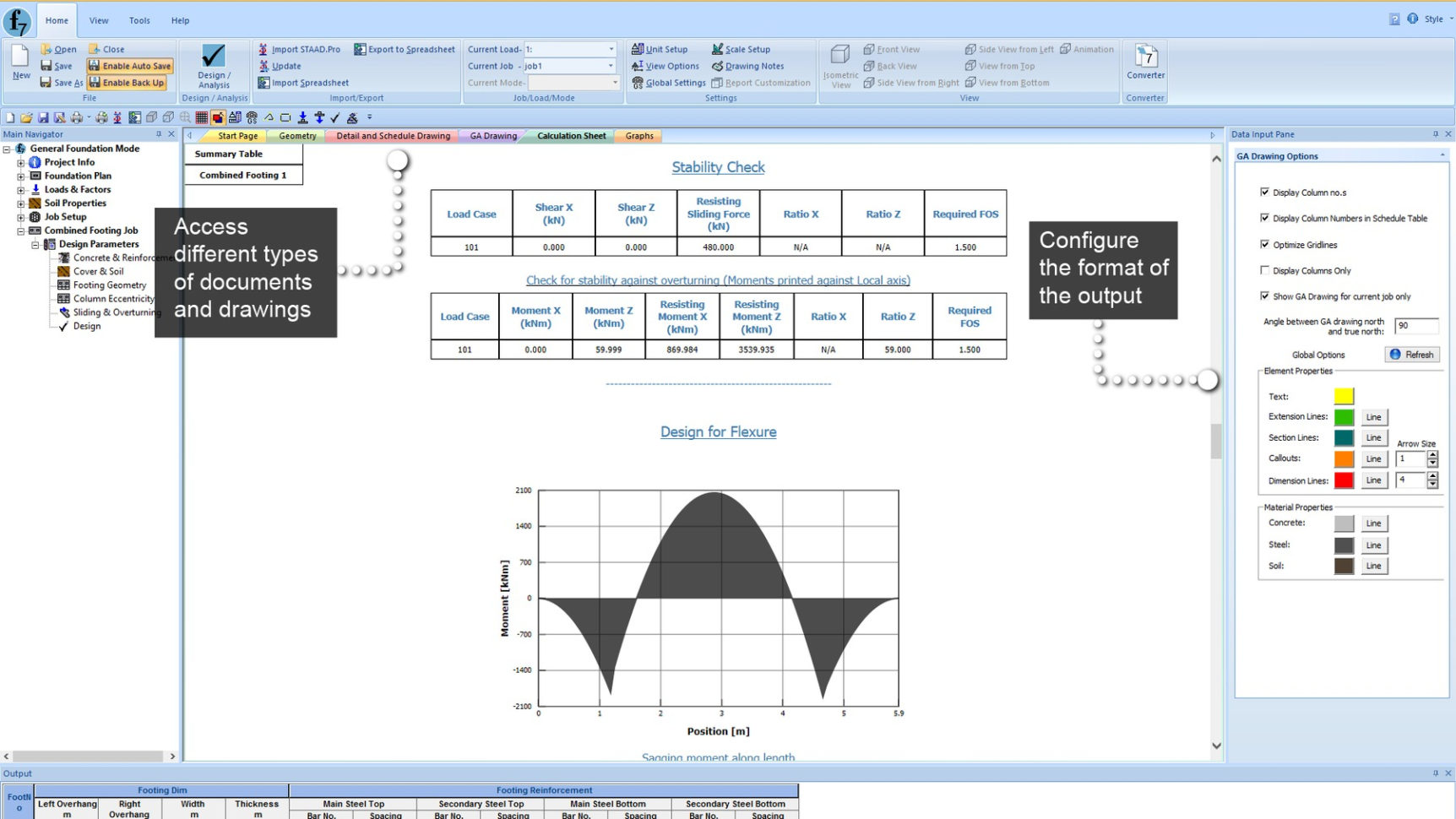Click the yellow Text color swatch

tap(1344, 395)
